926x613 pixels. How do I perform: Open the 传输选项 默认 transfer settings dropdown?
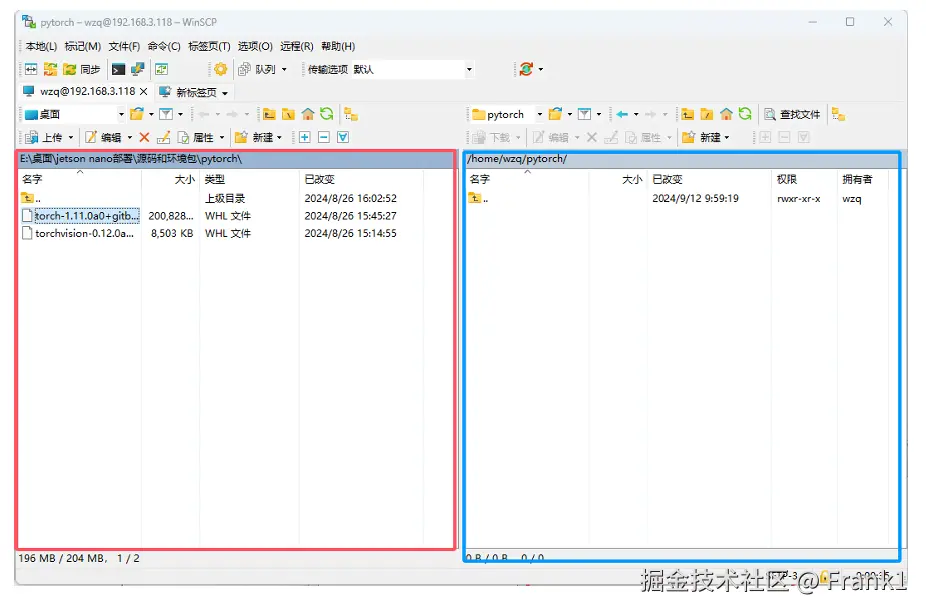[469, 70]
